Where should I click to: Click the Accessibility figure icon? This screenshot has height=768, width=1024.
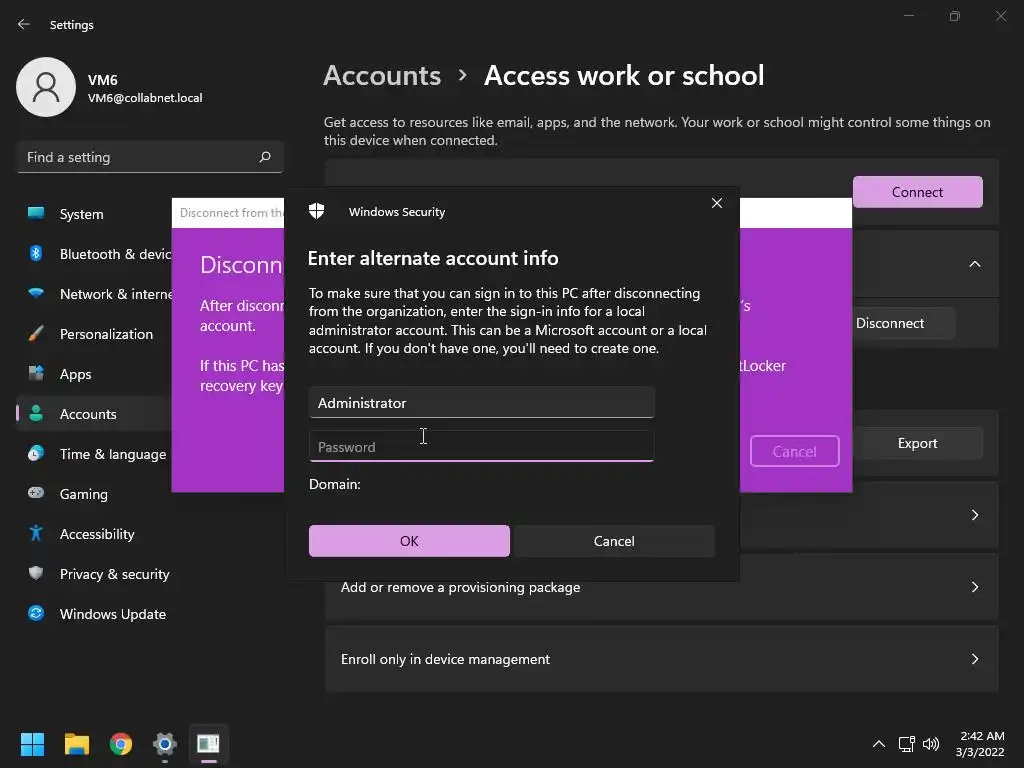tap(36, 534)
